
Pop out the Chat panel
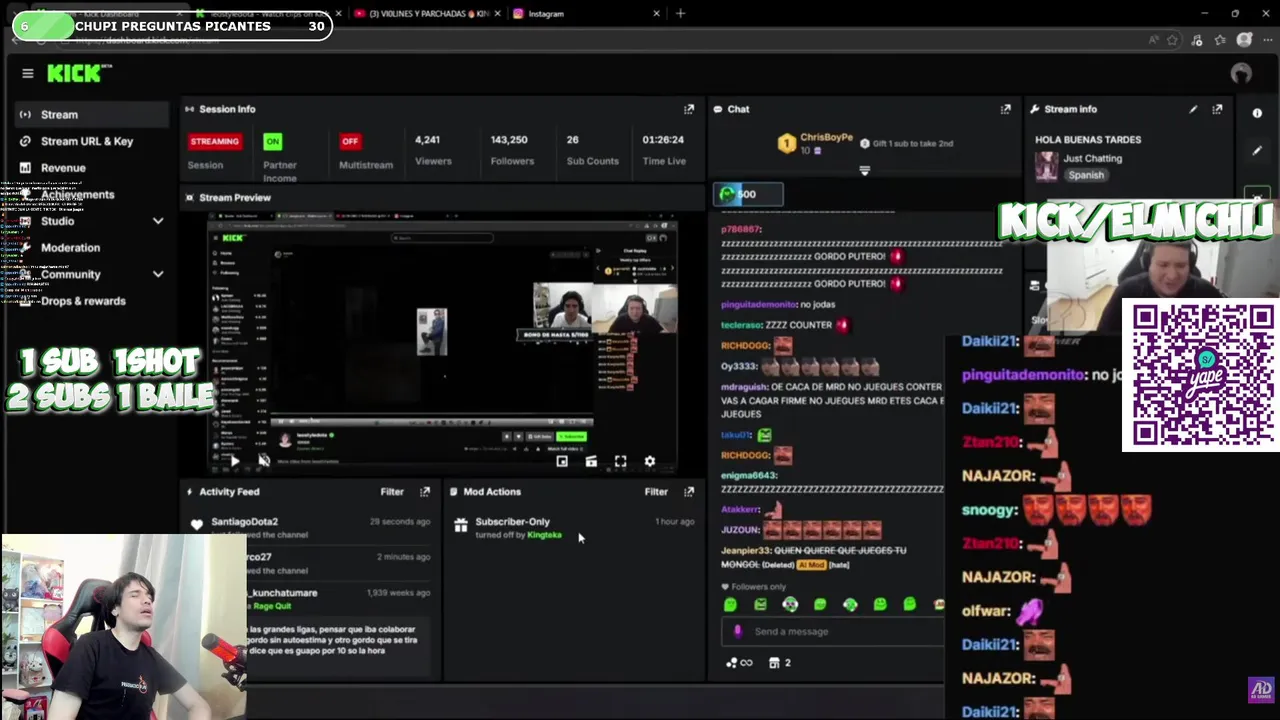[x=1005, y=109]
